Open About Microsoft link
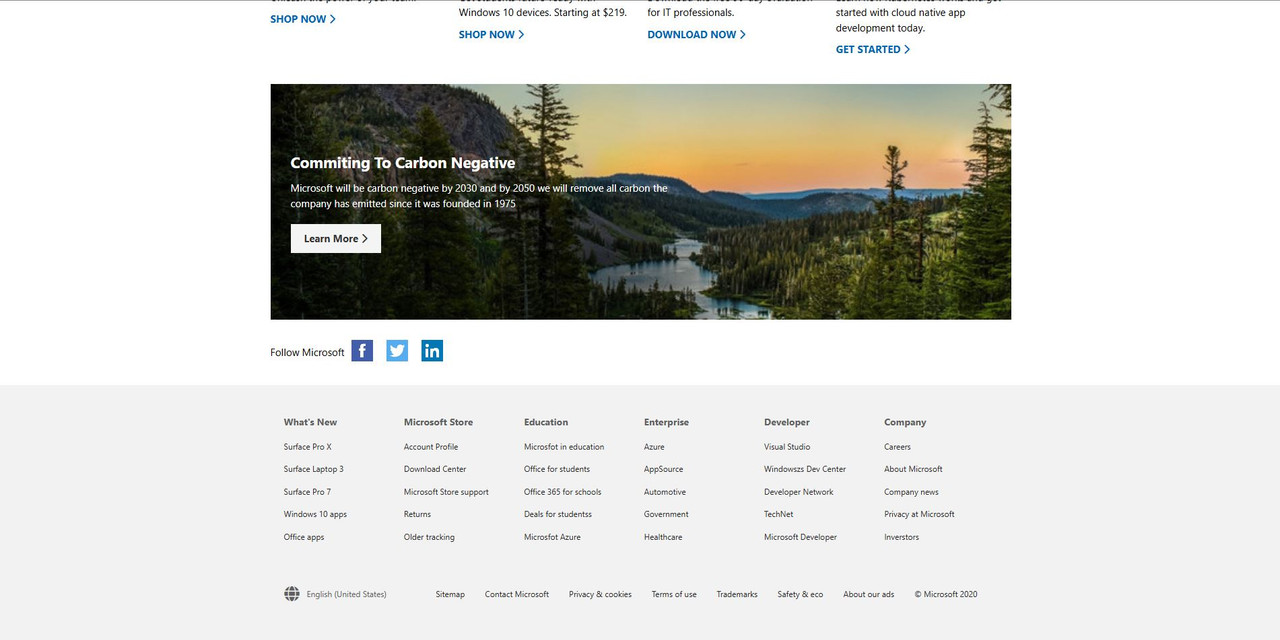The width and height of the screenshot is (1280, 640). tap(913, 469)
